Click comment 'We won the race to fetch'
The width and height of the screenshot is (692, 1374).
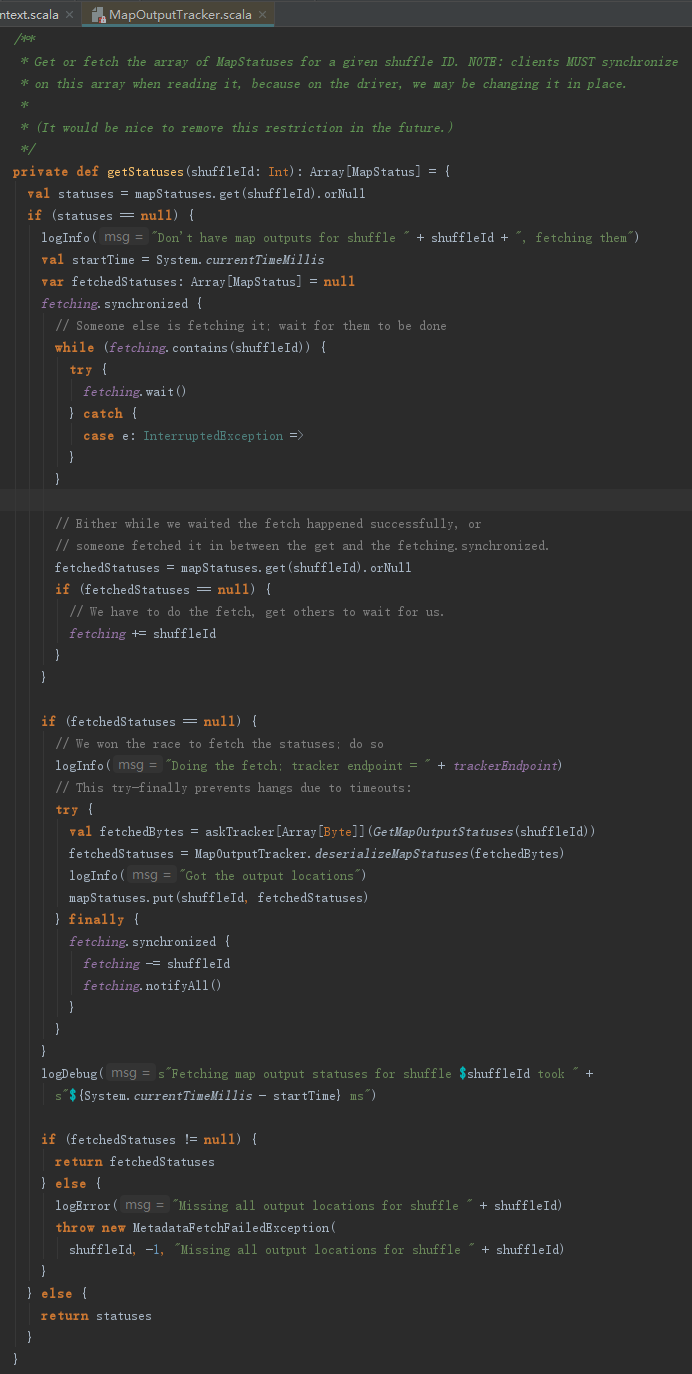pos(219,744)
